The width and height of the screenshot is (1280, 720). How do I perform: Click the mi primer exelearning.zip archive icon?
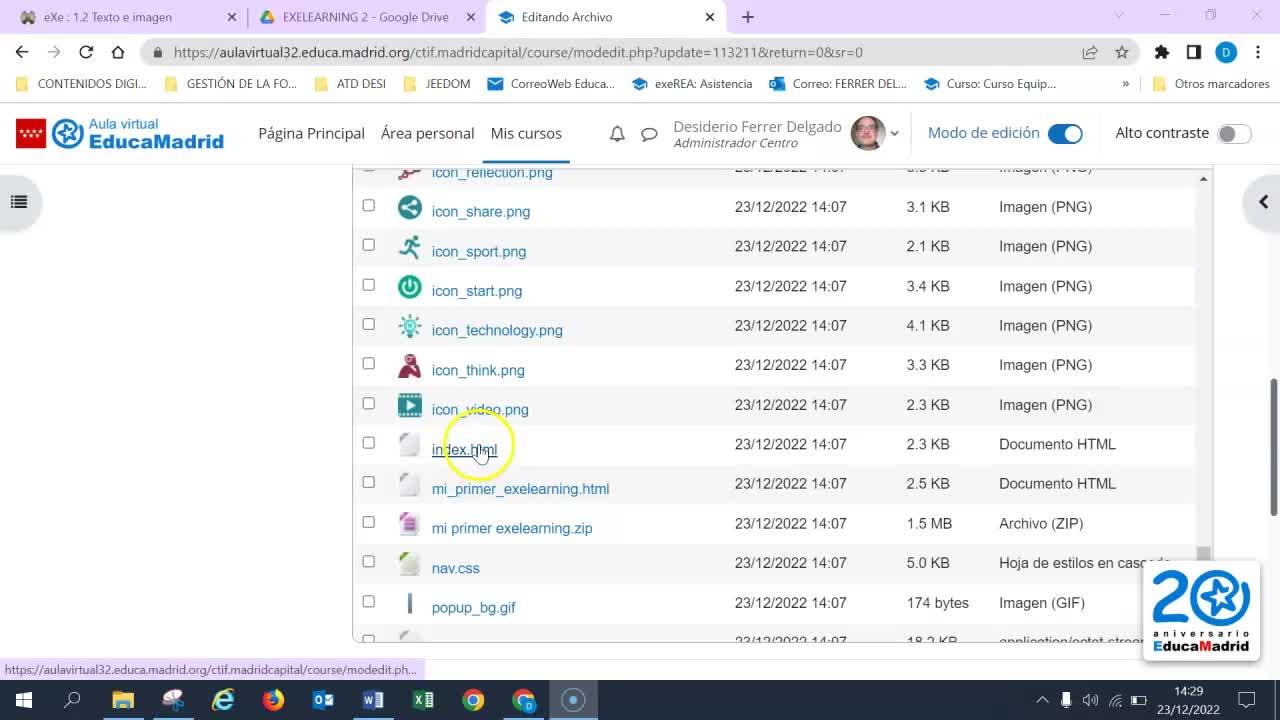pyautogui.click(x=409, y=524)
